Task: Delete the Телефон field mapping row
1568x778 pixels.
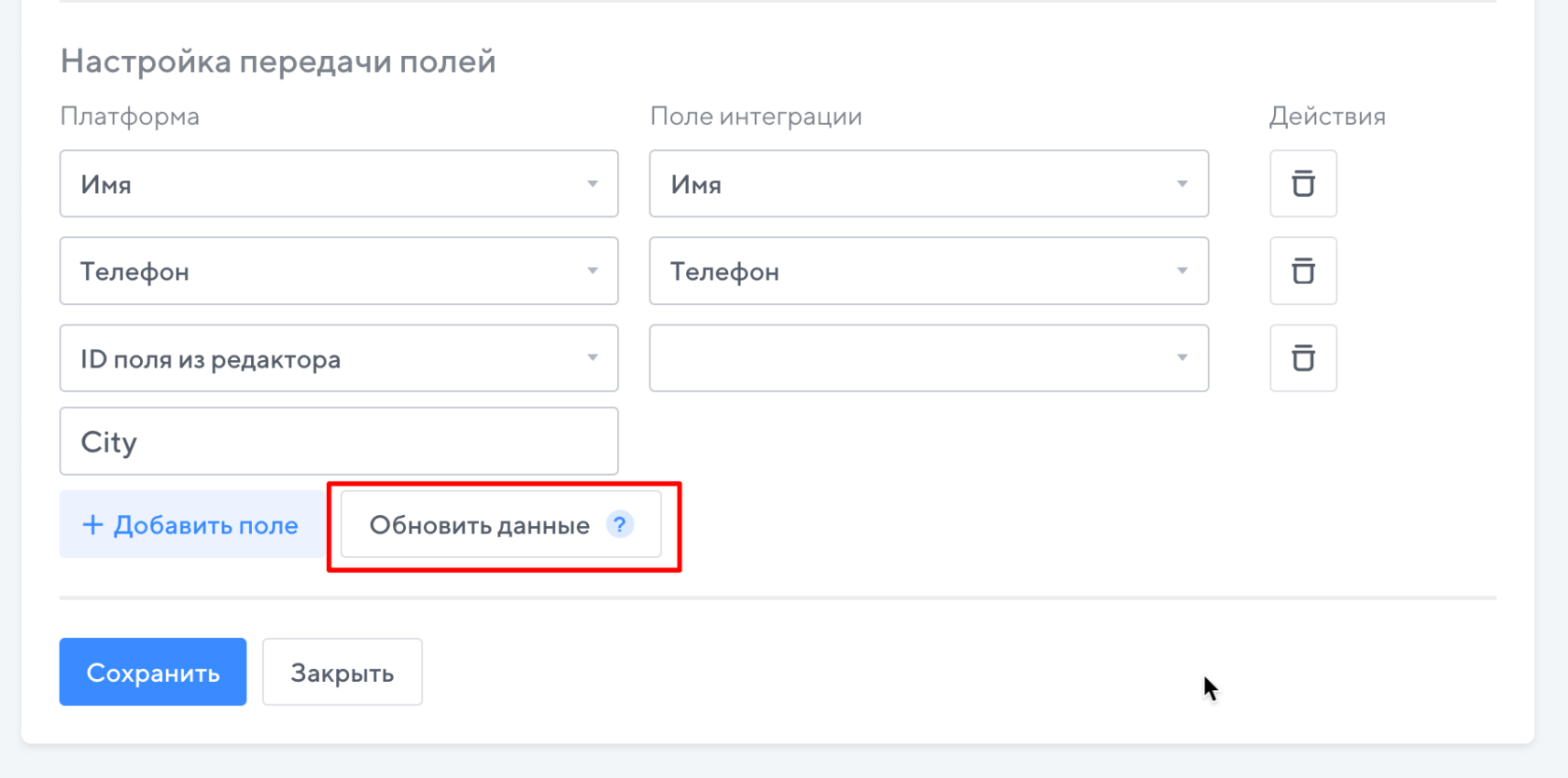Action: 1303,271
